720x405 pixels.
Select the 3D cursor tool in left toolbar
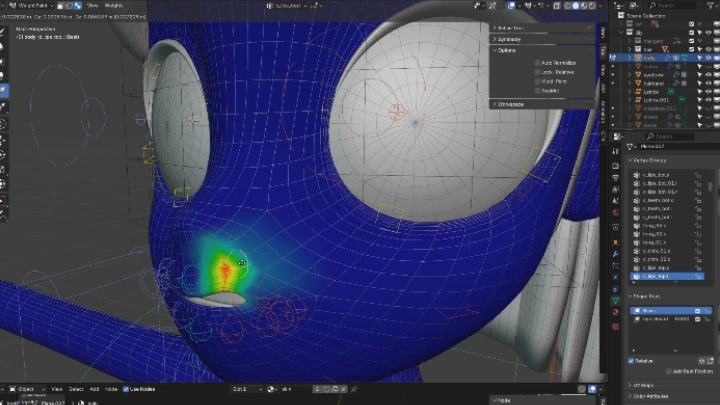point(3,124)
